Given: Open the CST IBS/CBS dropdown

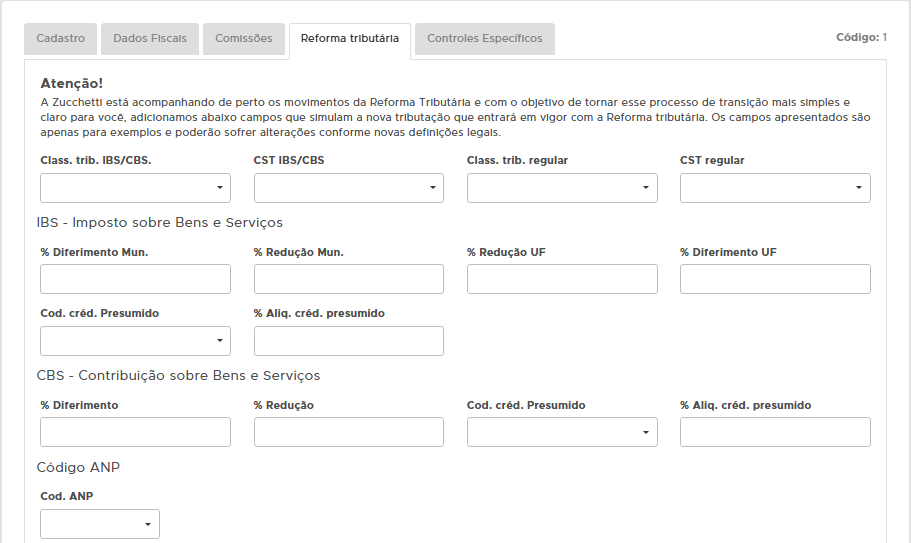Looking at the screenshot, I should (348, 188).
